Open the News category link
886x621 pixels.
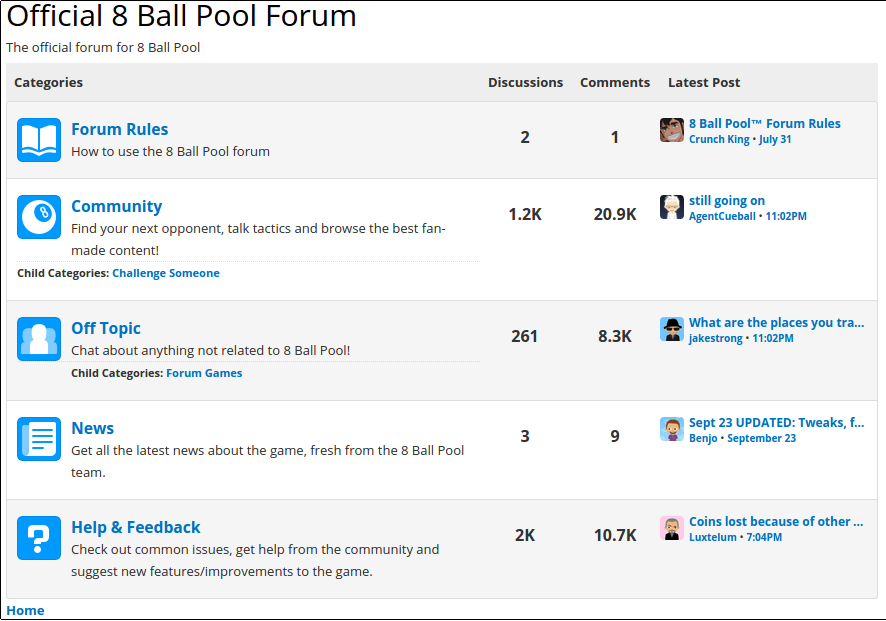click(92, 428)
